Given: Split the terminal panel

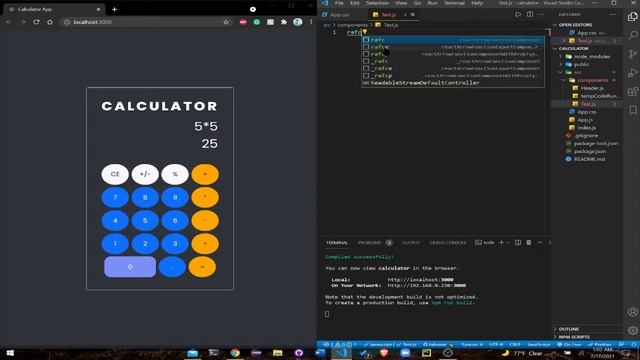Looking at the screenshot, I should point(518,242).
